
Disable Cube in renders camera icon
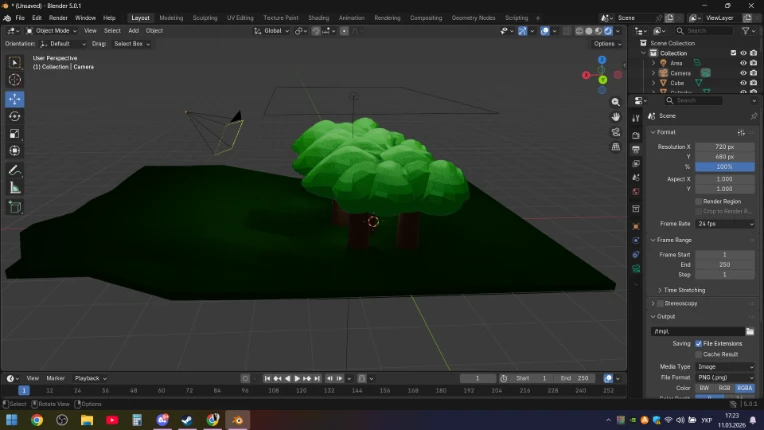(x=753, y=83)
